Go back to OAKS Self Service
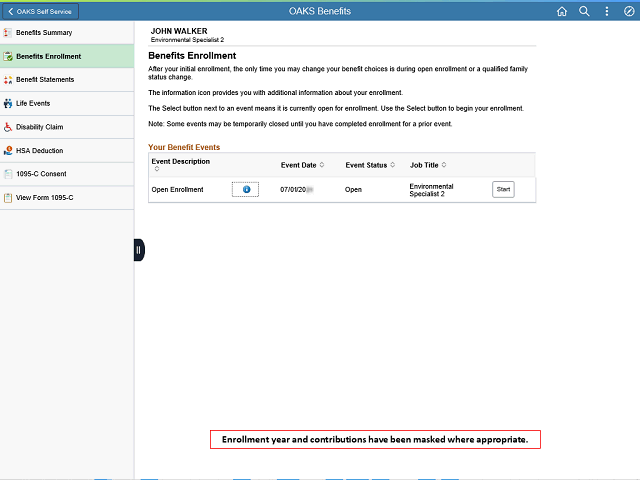 (x=40, y=11)
